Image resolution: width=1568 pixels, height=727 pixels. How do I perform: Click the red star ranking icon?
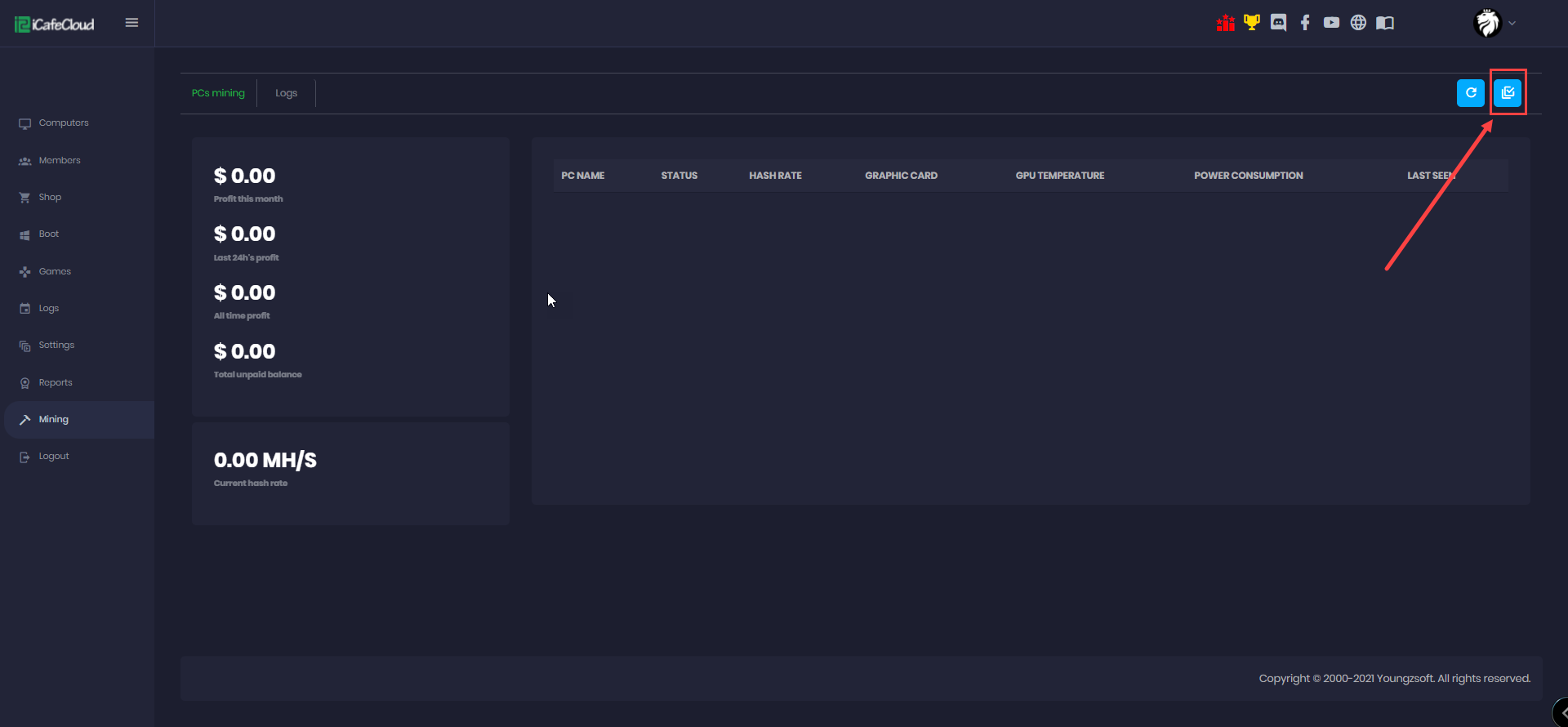1225,23
